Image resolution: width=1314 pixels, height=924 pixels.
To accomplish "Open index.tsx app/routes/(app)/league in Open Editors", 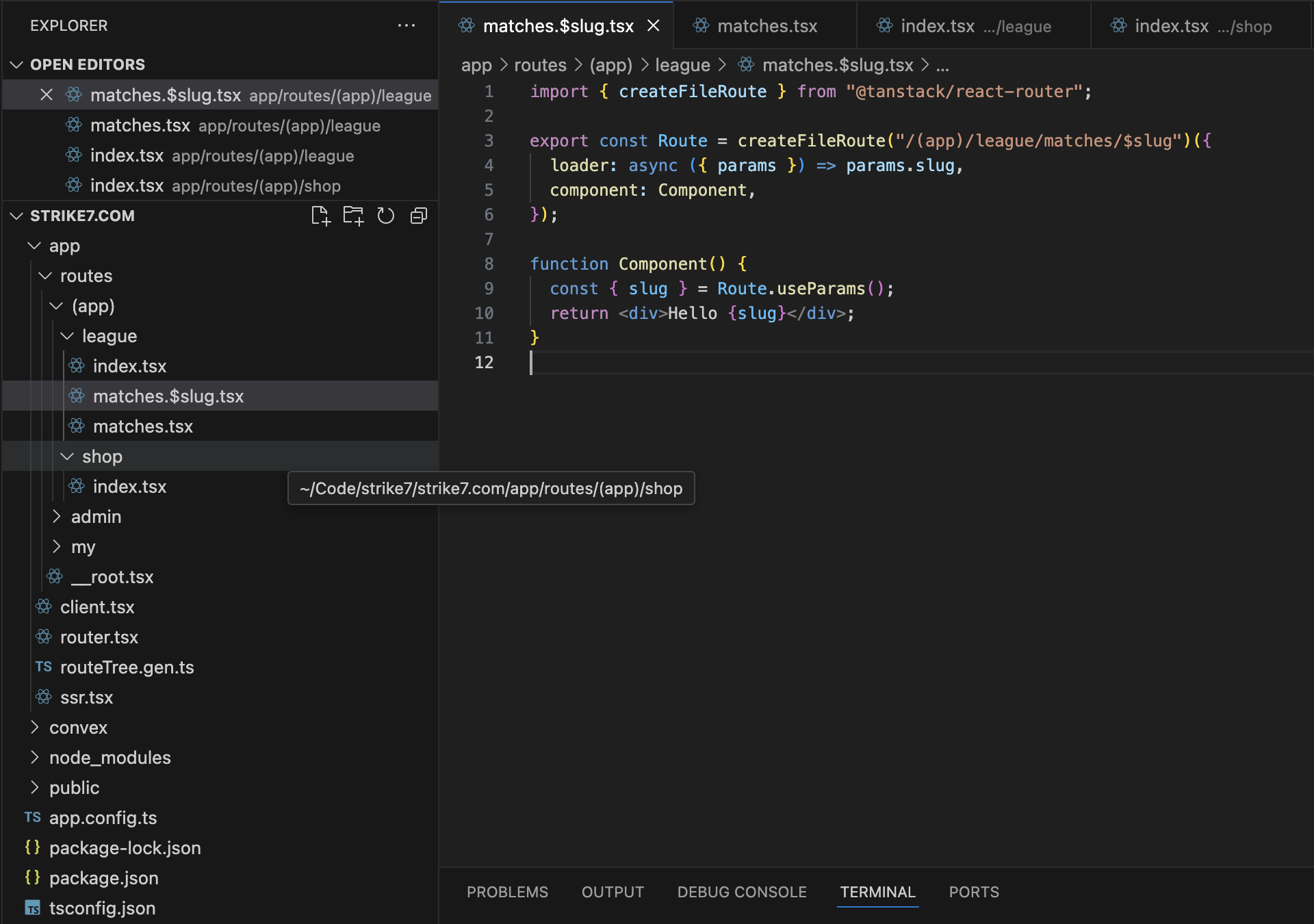I will pos(220,155).
